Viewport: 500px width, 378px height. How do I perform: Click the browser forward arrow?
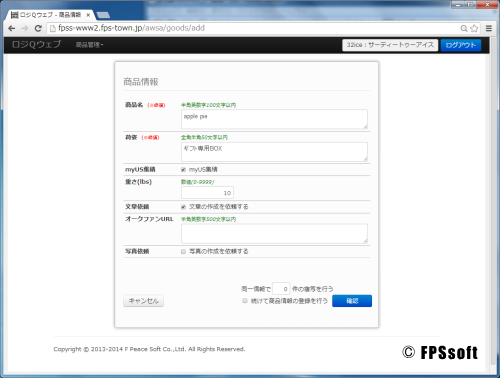tap(25, 28)
